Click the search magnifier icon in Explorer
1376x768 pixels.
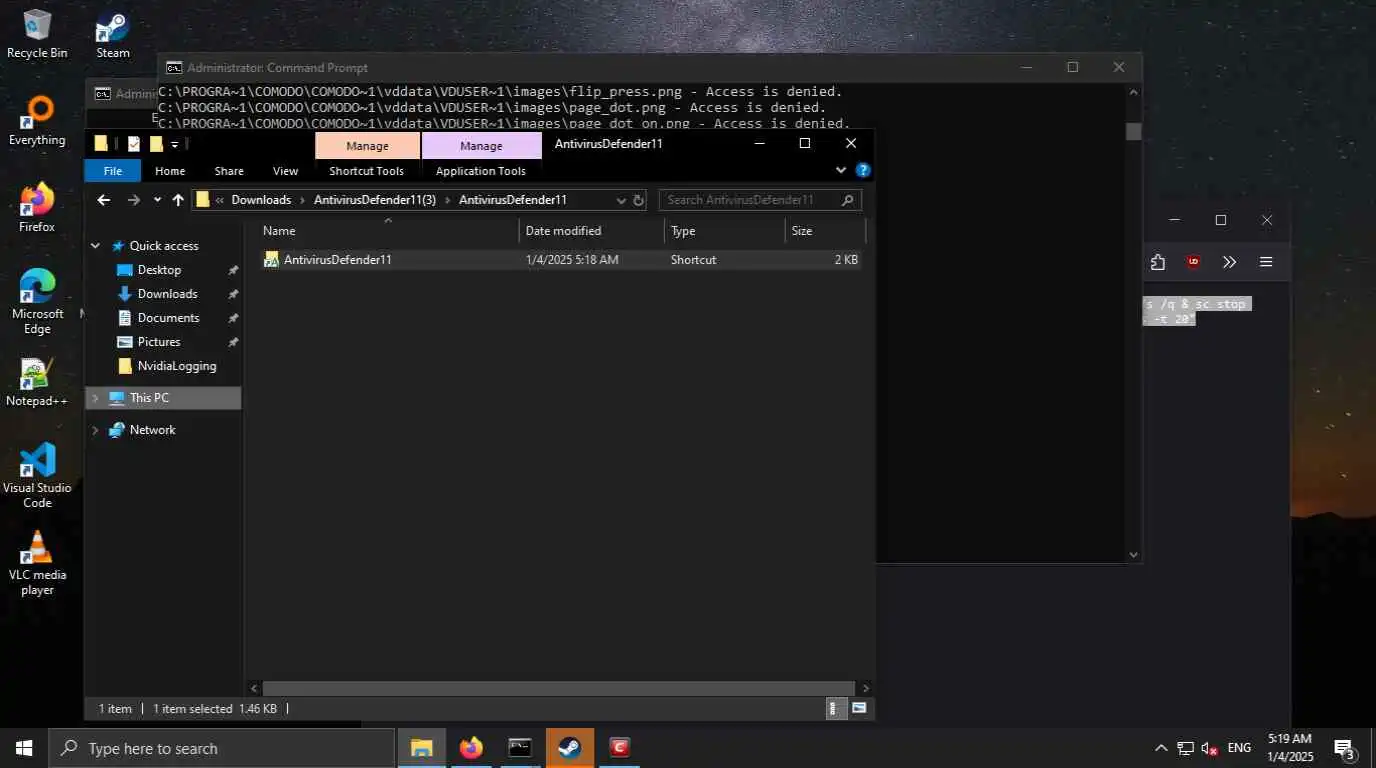click(x=848, y=200)
